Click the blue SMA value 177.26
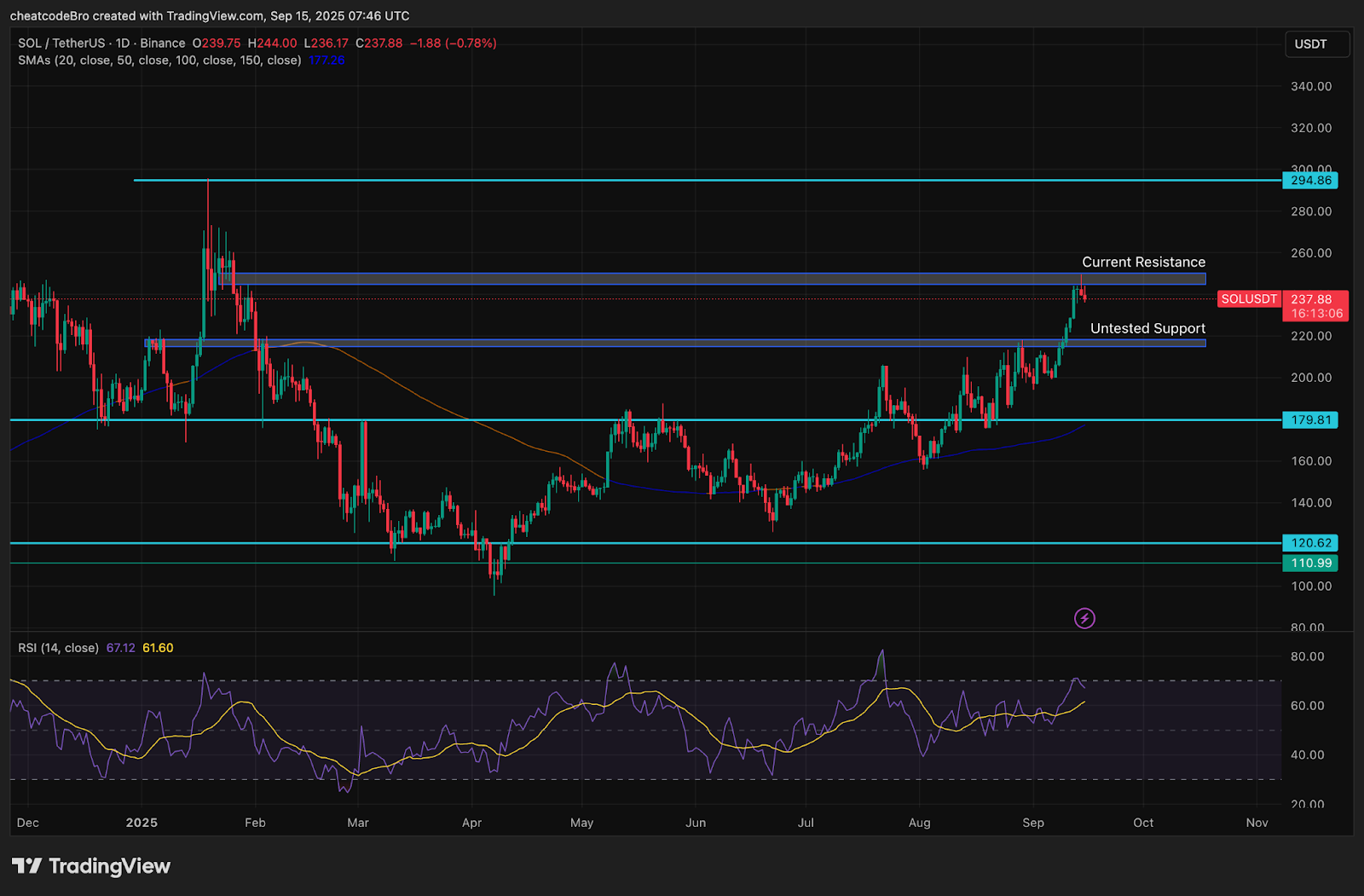 (325, 61)
